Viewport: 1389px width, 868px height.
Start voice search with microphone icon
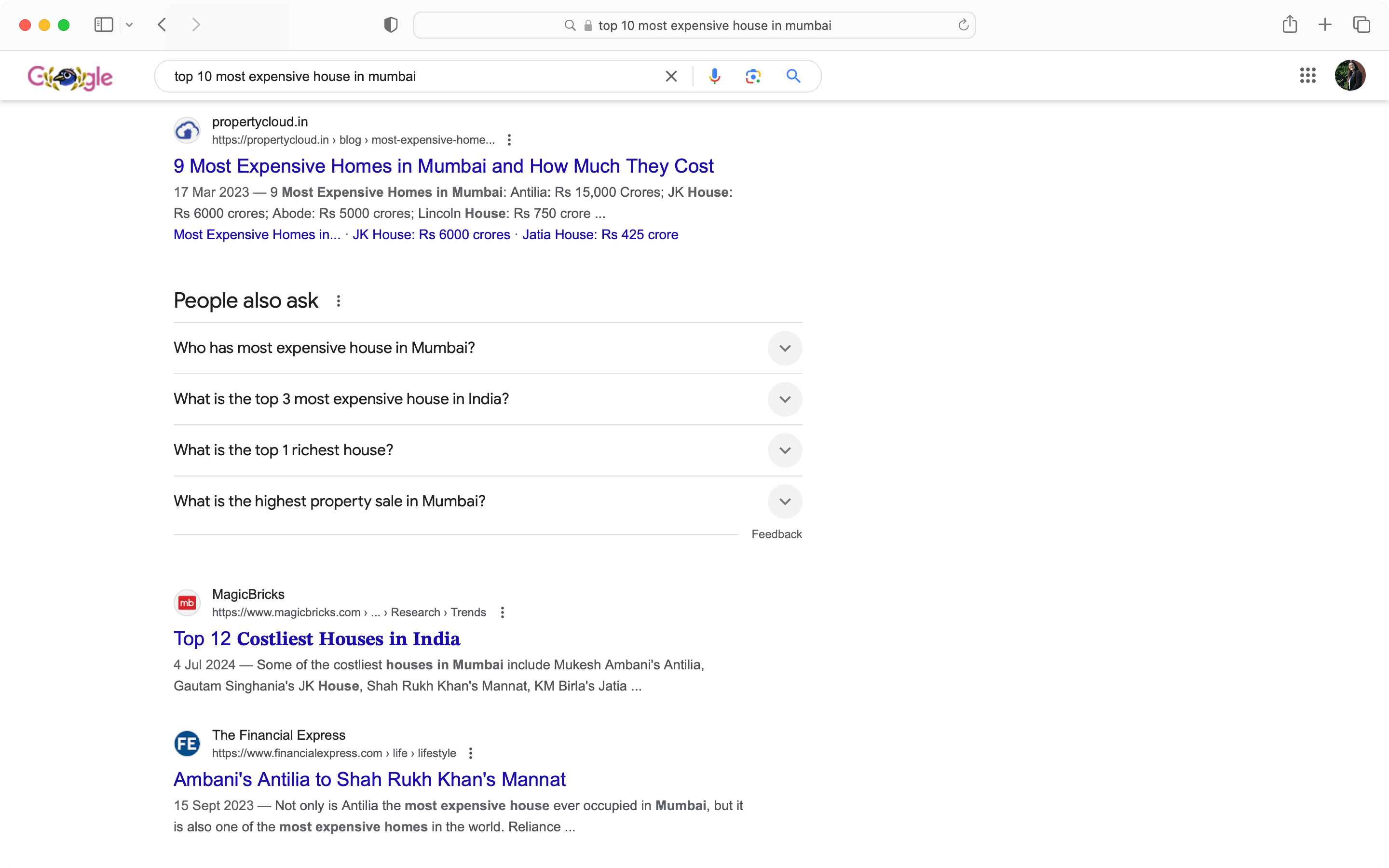coord(714,76)
